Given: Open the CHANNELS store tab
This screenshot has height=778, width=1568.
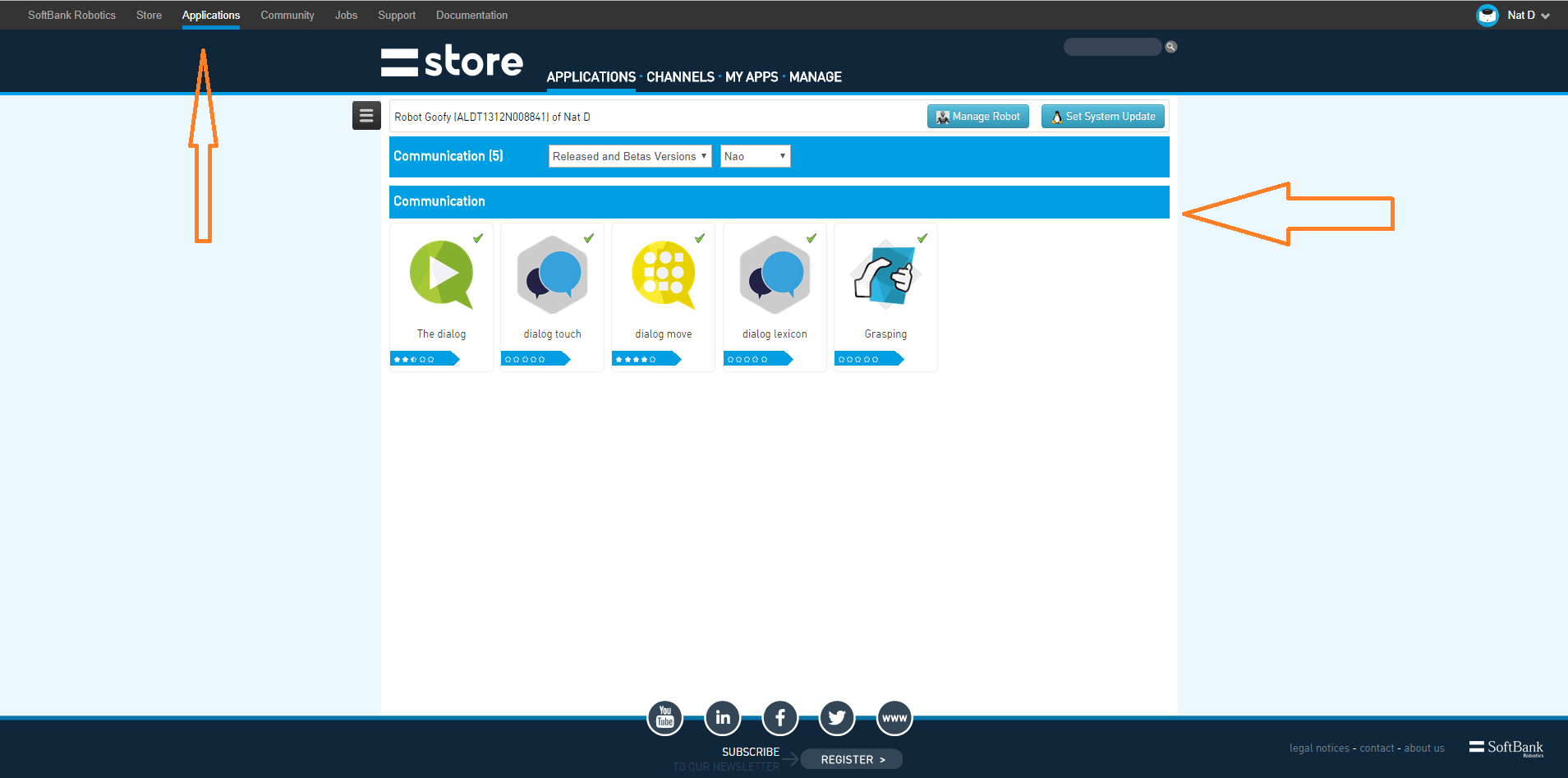Looking at the screenshot, I should coord(680,76).
